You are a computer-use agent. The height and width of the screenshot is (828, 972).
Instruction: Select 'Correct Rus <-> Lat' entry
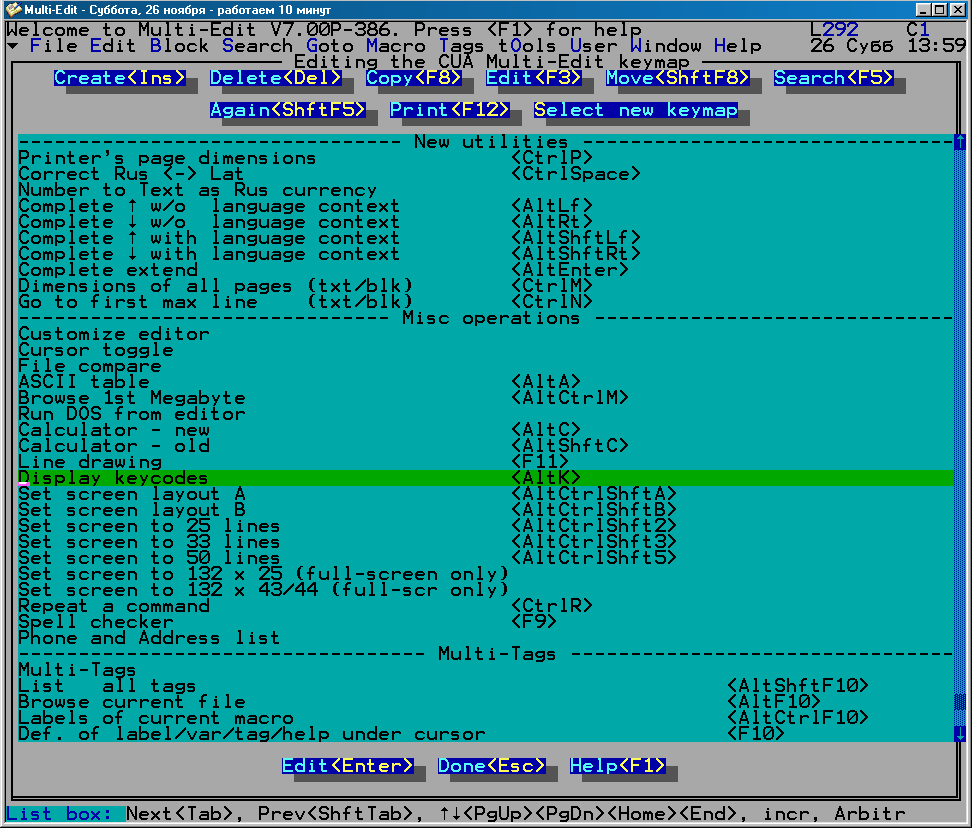pyautogui.click(x=486, y=174)
